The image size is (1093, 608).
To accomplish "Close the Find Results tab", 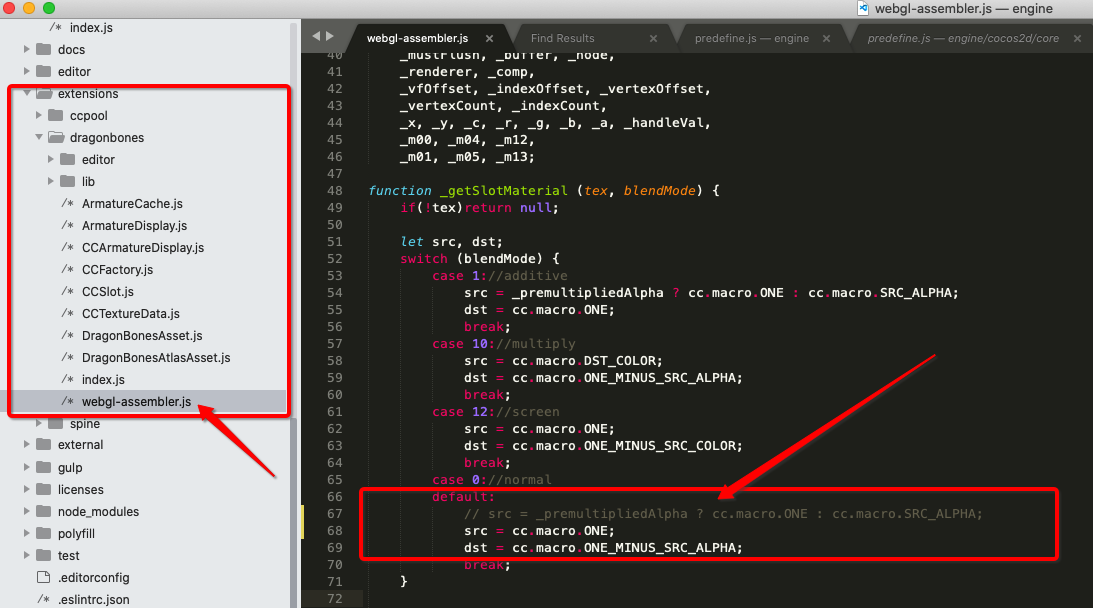I will [653, 39].
